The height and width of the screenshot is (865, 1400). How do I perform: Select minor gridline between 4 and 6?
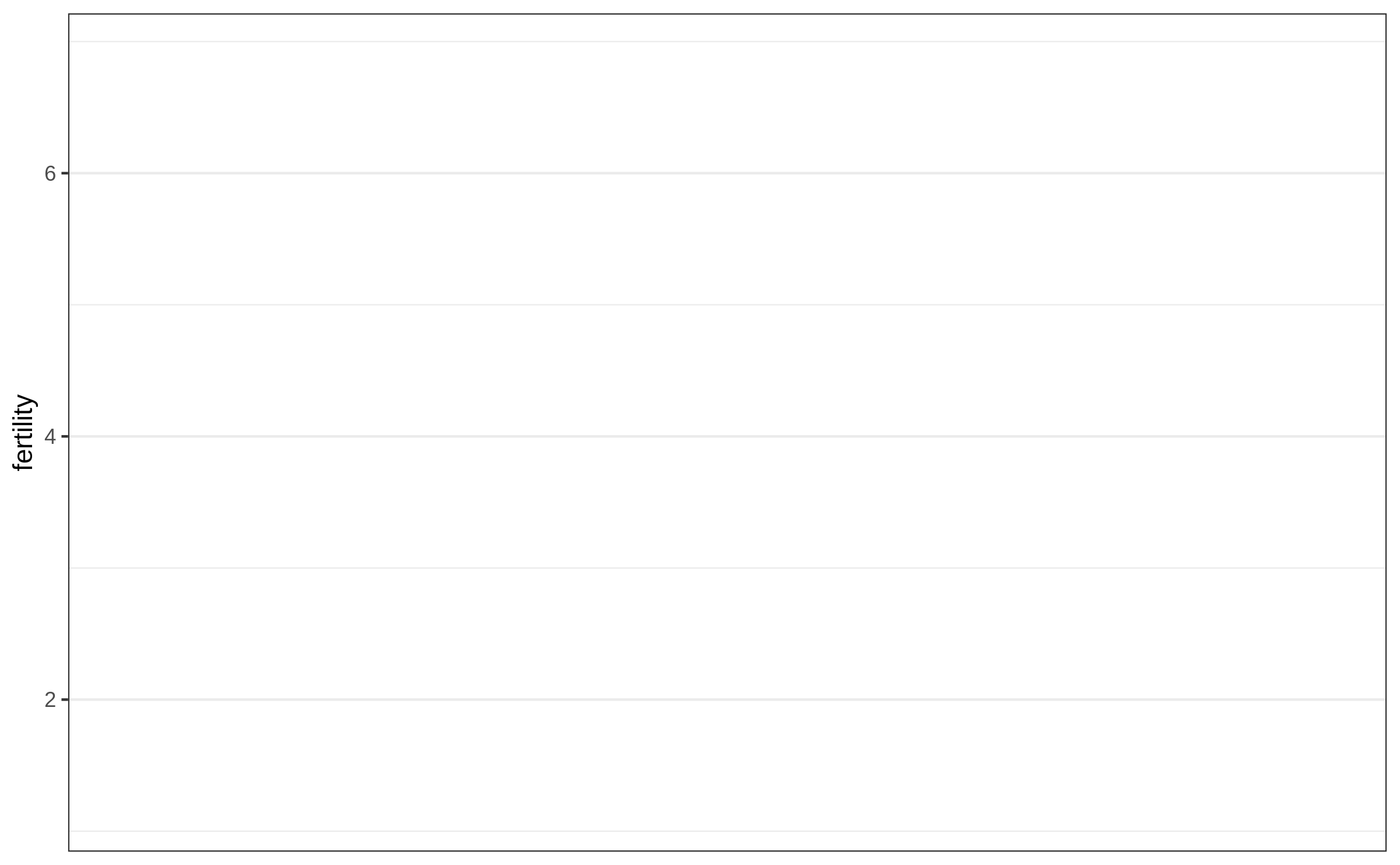[x=727, y=304]
